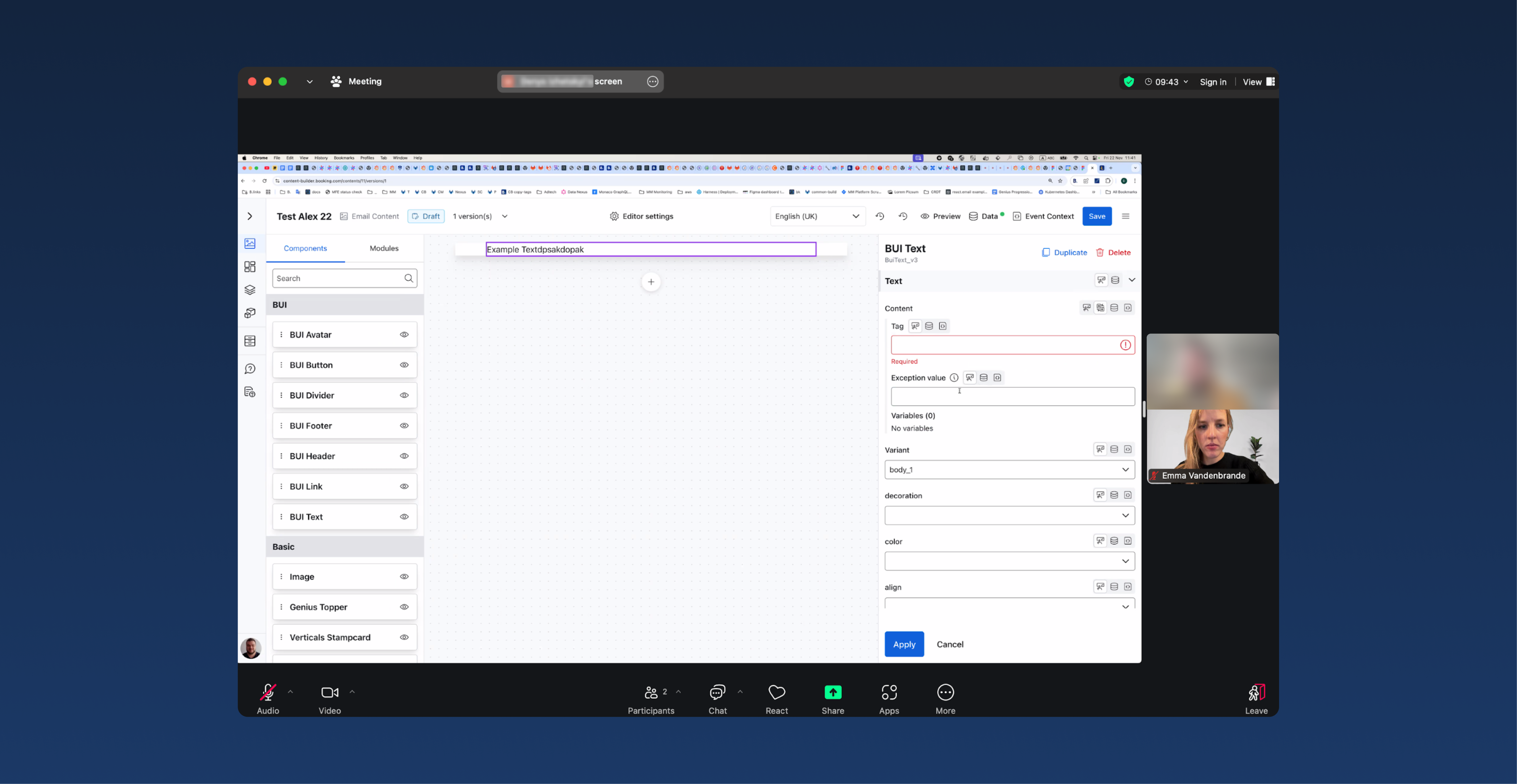Toggle visibility eye for BUI Link
Screen dimensions: 1517x784
404,487
